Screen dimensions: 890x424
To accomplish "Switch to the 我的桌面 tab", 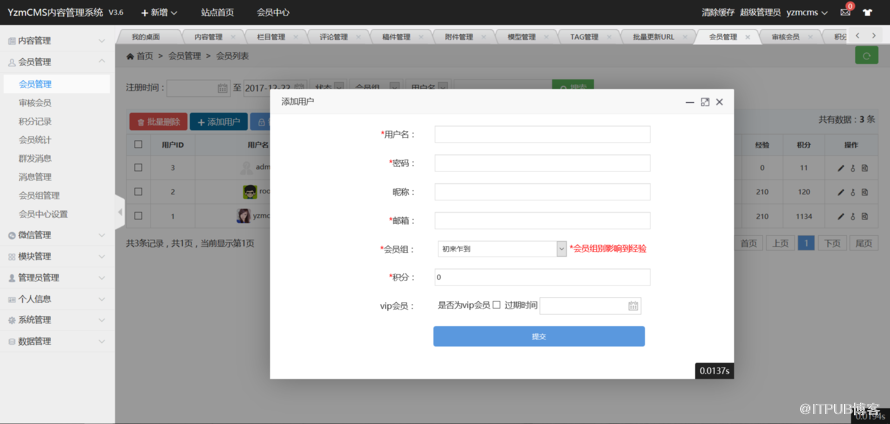I will [x=146, y=37].
